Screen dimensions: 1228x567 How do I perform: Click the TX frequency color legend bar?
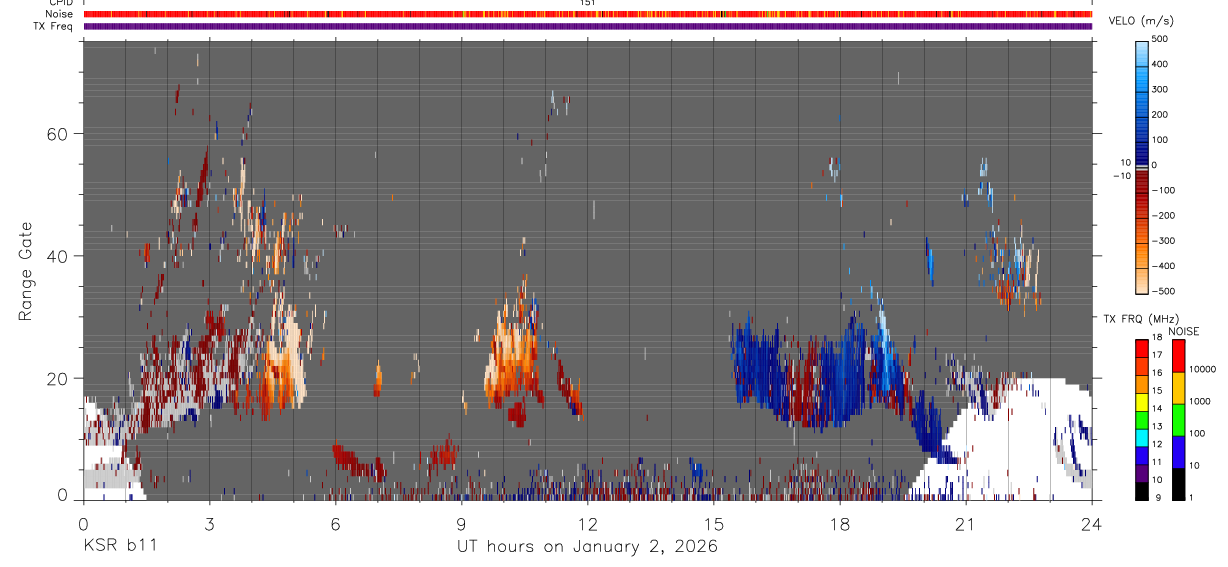click(1142, 420)
